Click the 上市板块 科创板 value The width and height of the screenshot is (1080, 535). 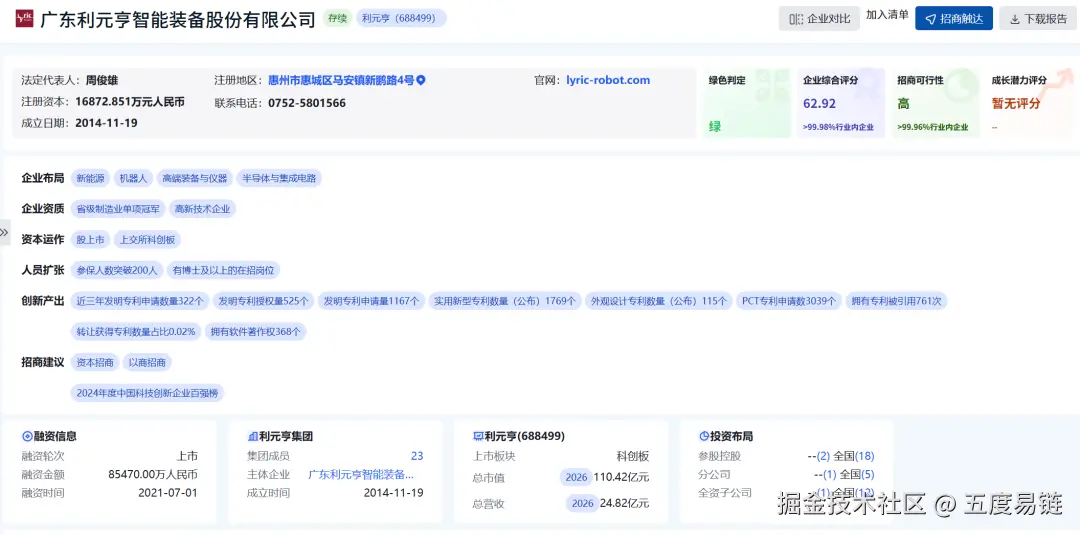pyautogui.click(x=633, y=456)
